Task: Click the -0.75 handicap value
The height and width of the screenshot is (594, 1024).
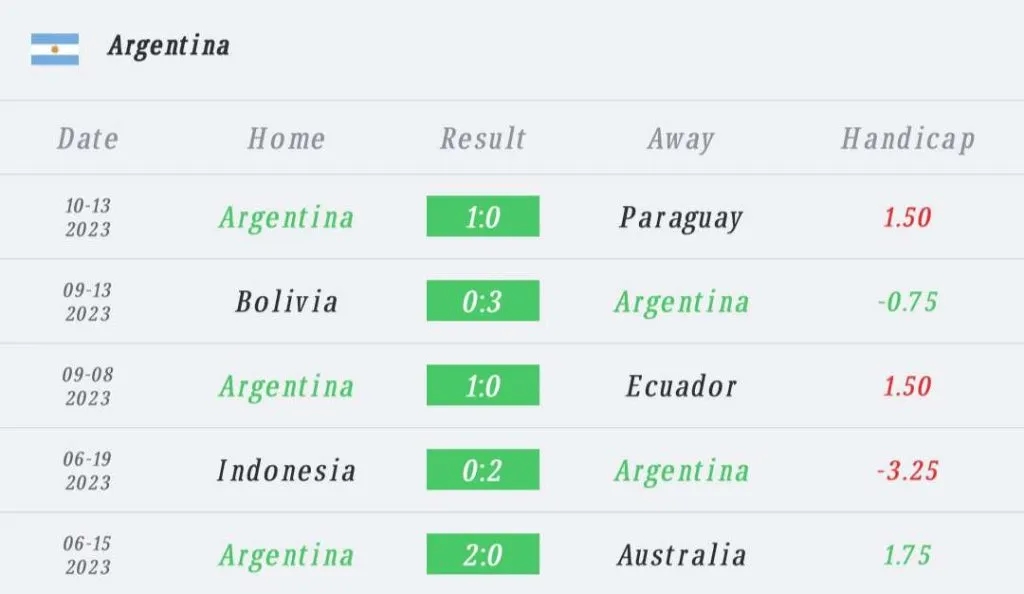Action: (907, 301)
